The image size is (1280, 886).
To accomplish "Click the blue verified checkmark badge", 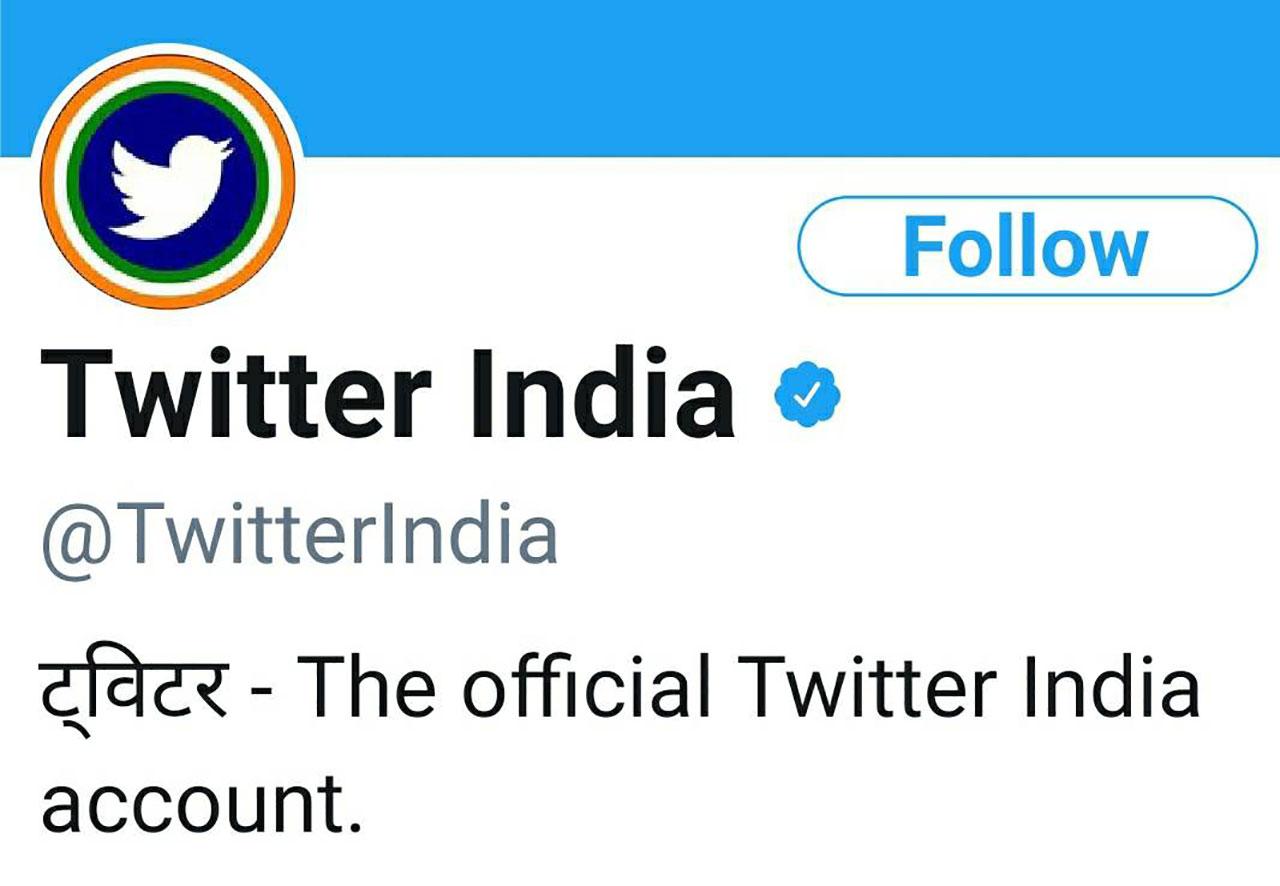I will (807, 396).
